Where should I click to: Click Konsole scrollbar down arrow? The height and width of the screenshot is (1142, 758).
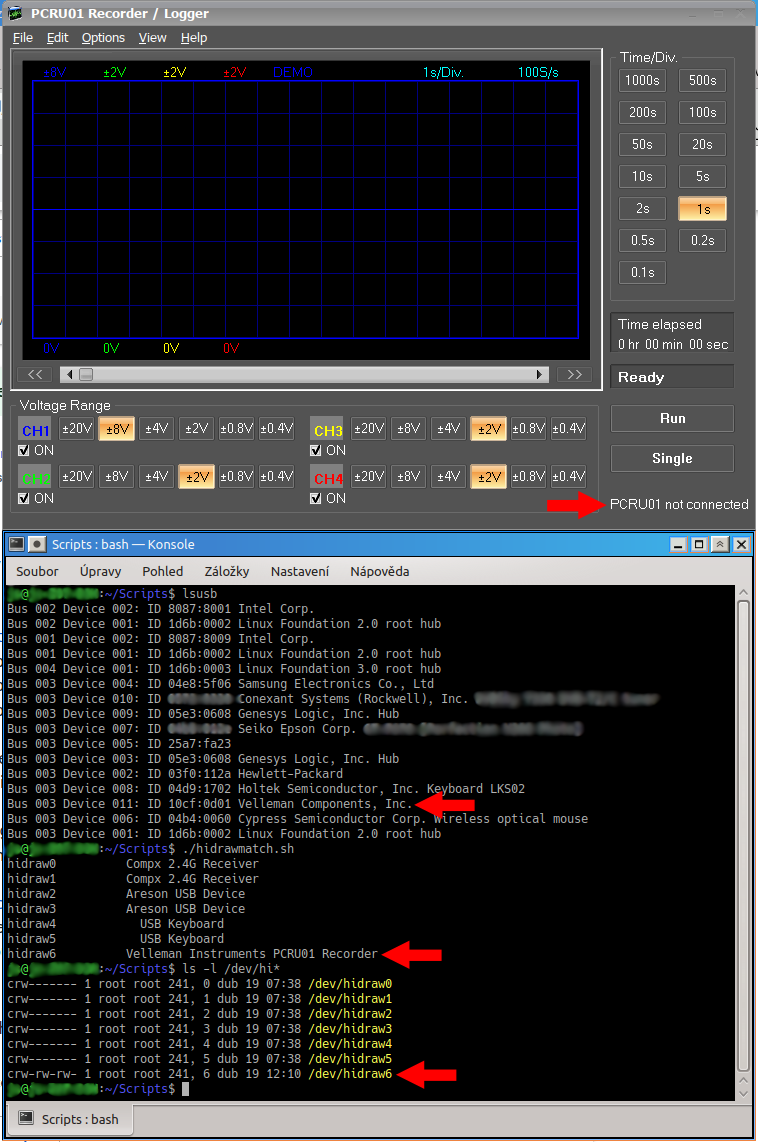tap(743, 1092)
